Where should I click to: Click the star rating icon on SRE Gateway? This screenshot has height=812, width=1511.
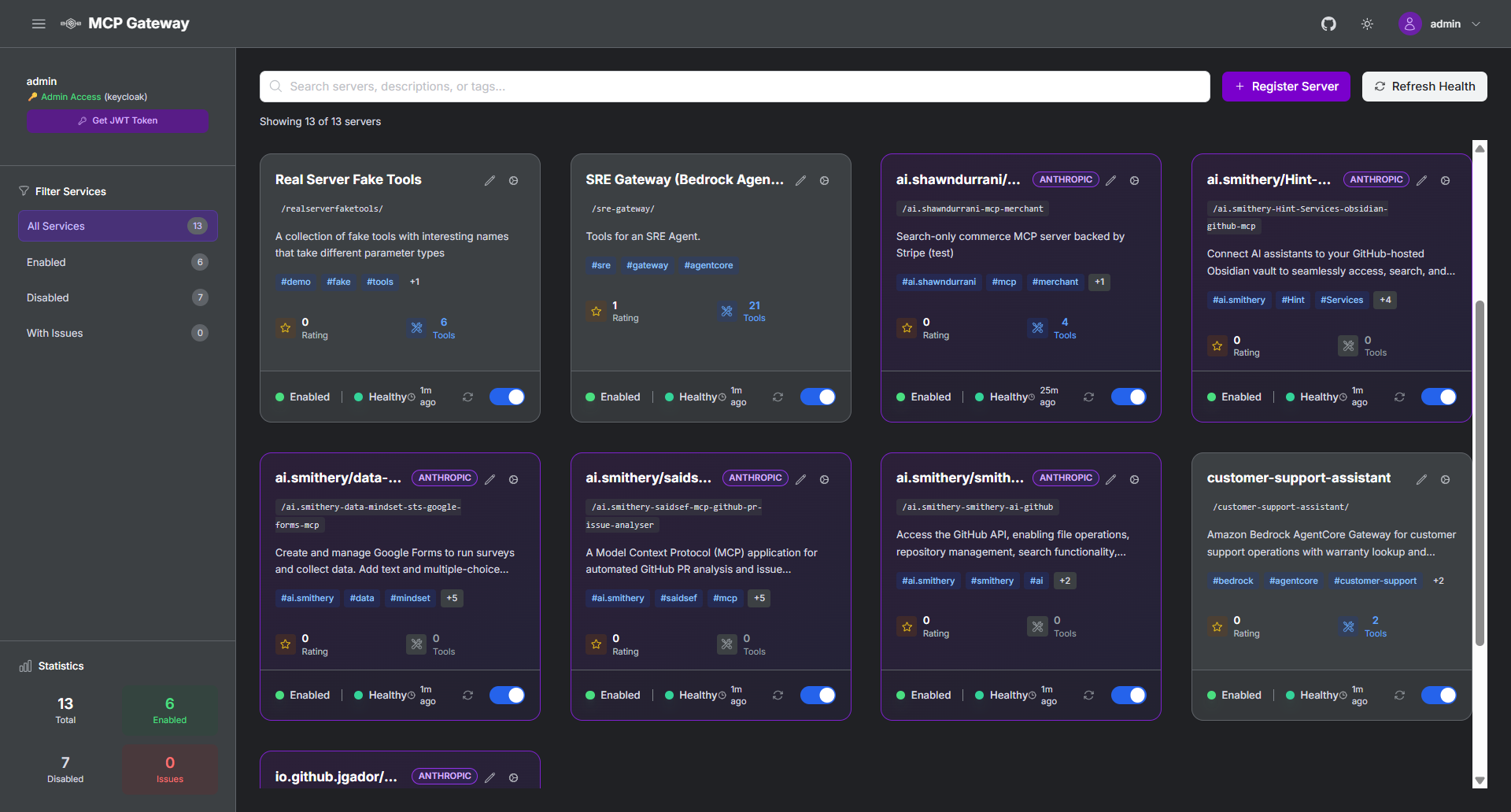click(x=596, y=312)
